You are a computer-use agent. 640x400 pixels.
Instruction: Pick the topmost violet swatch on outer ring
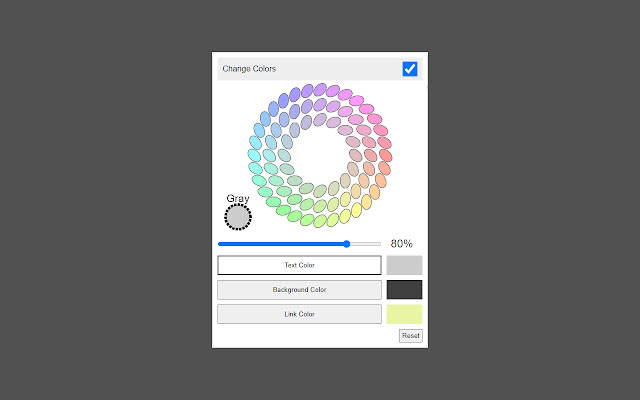(320, 89)
